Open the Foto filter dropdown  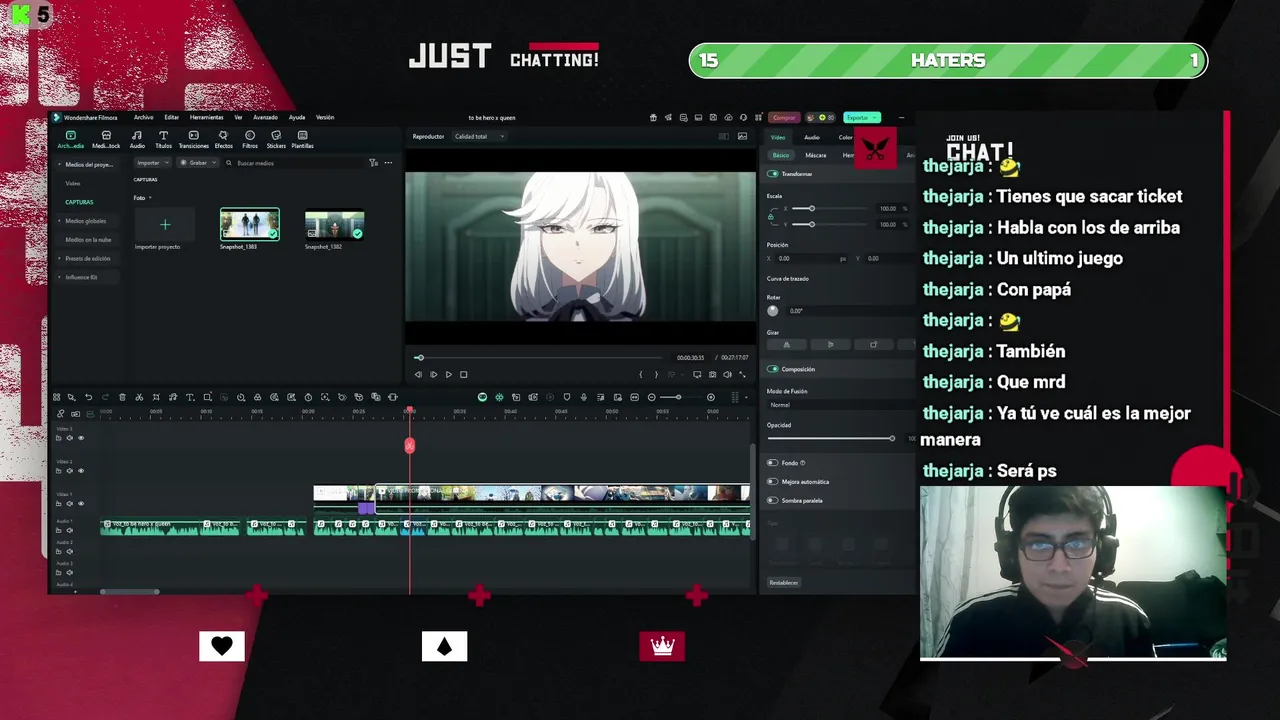pyautogui.click(x=143, y=197)
